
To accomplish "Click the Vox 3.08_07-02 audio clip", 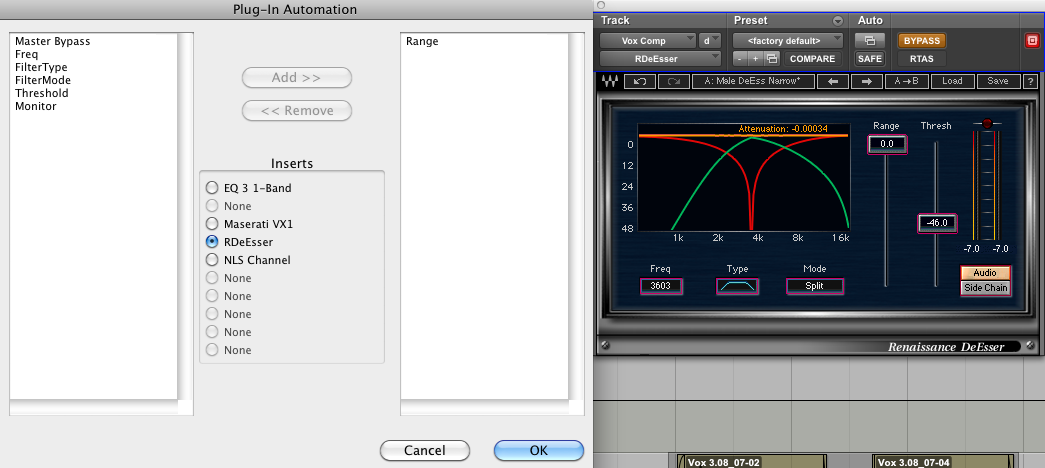I will click(752, 461).
